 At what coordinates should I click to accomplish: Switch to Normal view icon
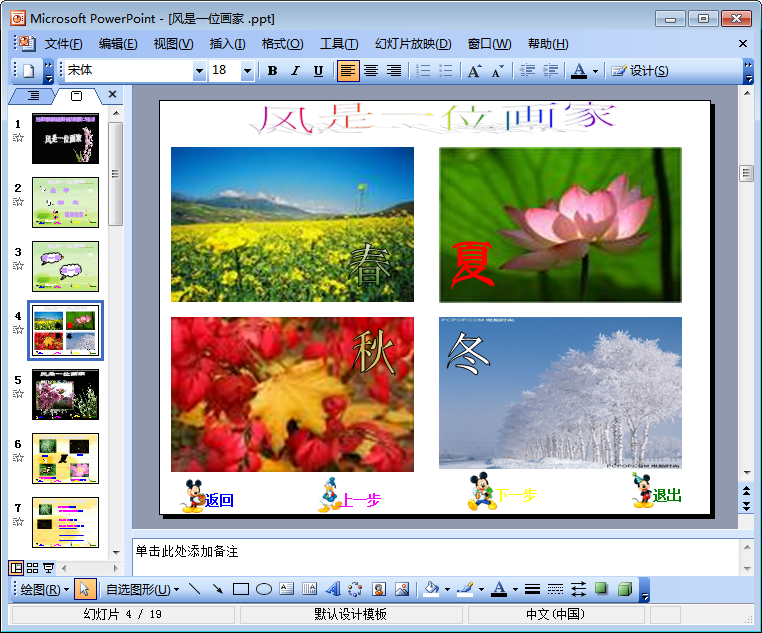pyautogui.click(x=16, y=567)
